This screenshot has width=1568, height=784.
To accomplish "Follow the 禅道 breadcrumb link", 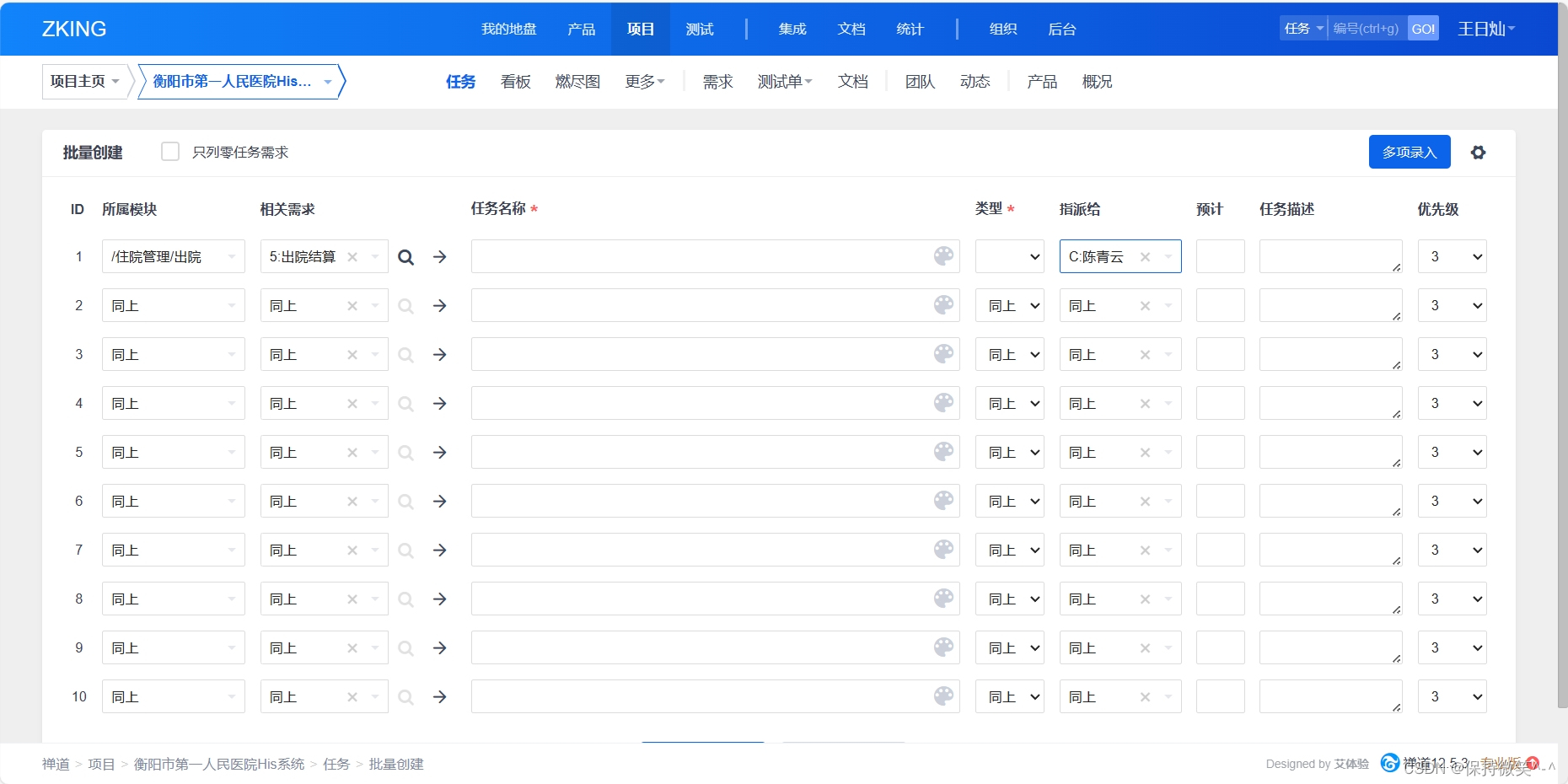I will click(56, 764).
